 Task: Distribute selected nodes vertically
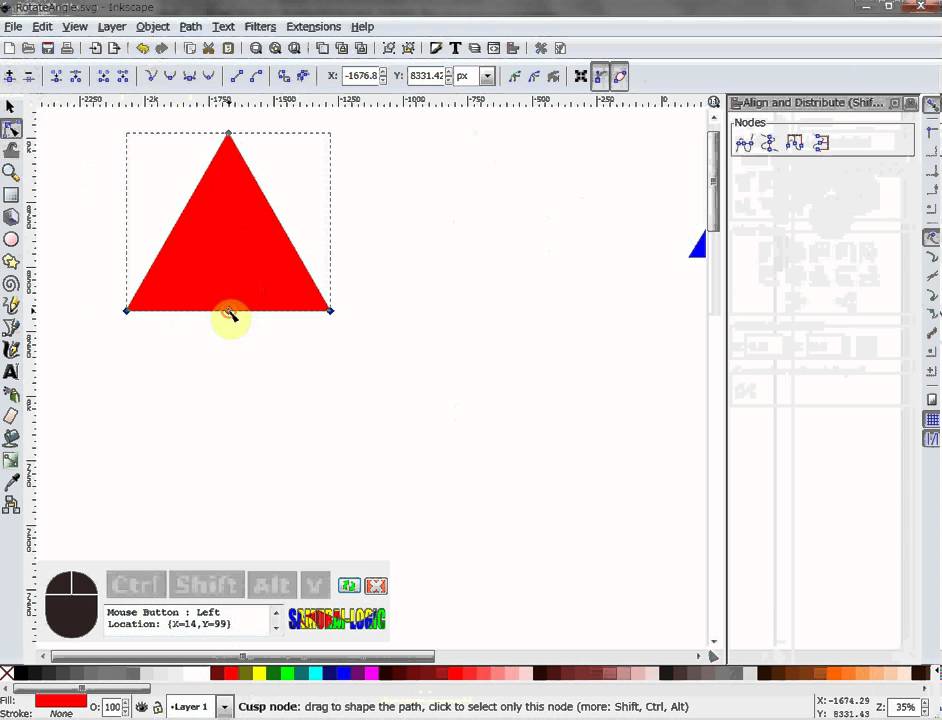pyautogui.click(x=821, y=143)
